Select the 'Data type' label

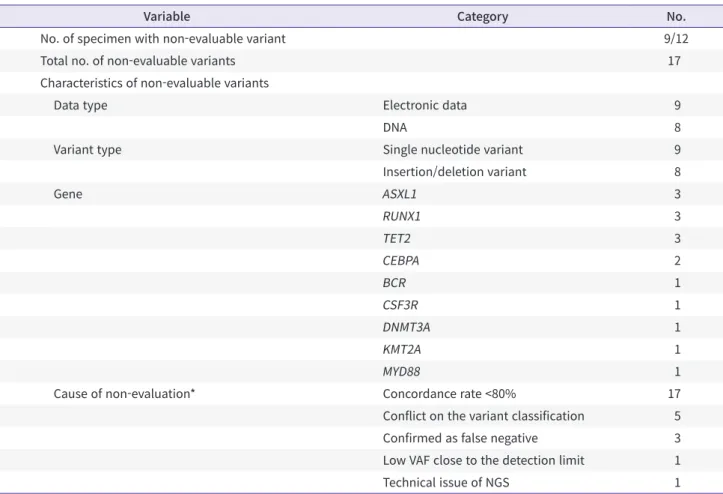[x=80, y=105]
